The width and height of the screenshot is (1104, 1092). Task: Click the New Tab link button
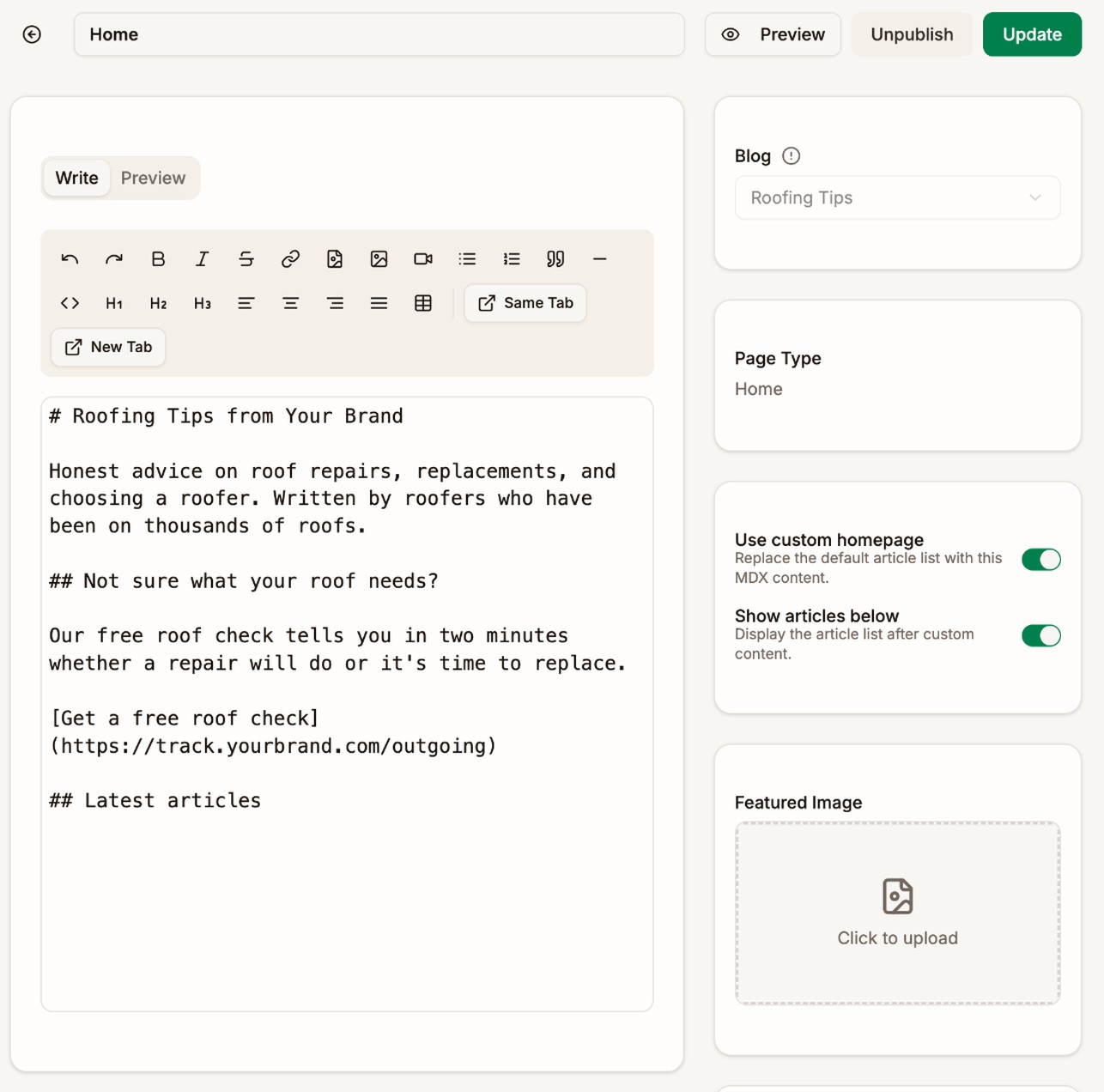point(108,347)
